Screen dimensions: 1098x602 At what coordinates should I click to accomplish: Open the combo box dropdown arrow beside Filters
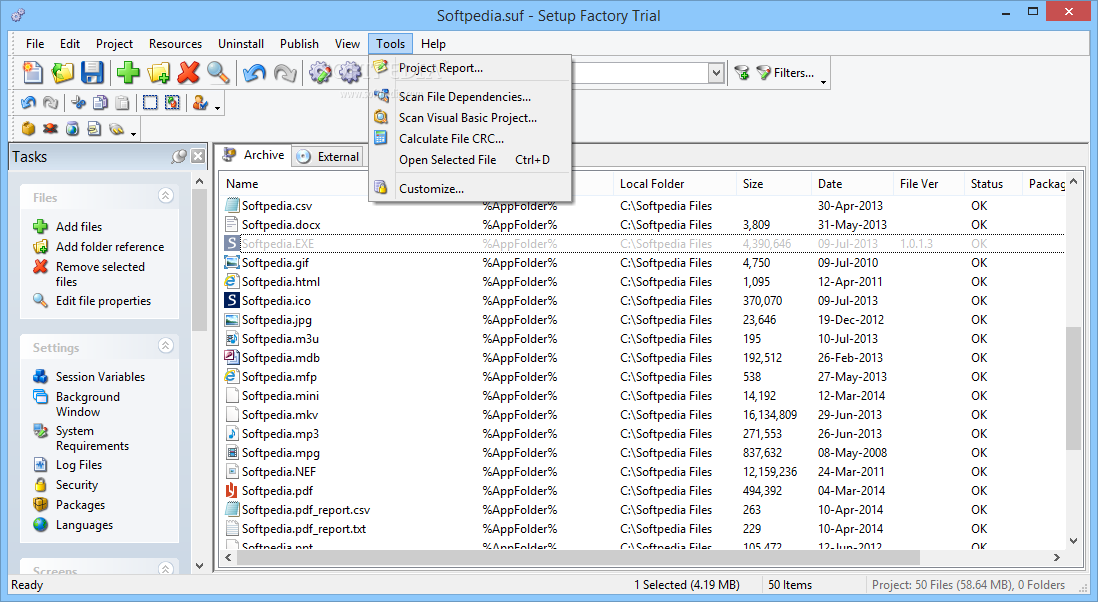tap(716, 73)
